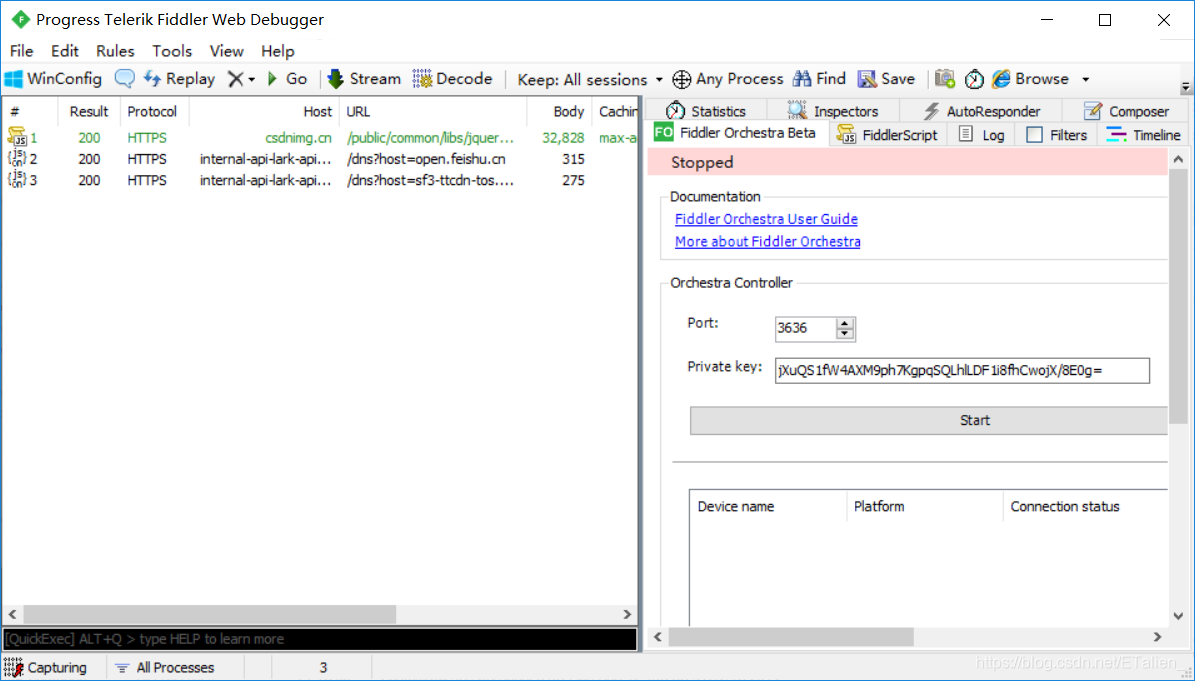Switch to the Inspectors tab
This screenshot has width=1195, height=681.
click(x=833, y=111)
